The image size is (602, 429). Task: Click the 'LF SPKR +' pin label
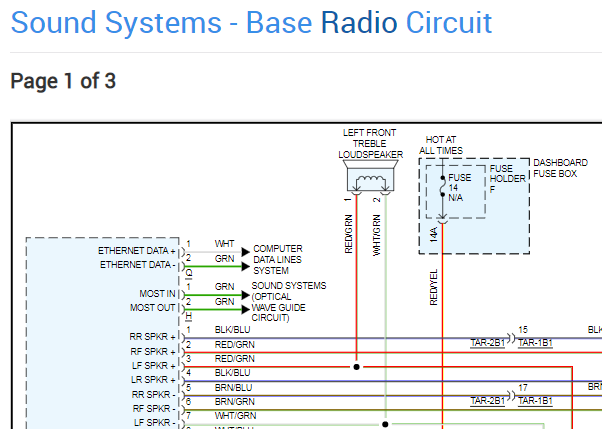[154, 366]
